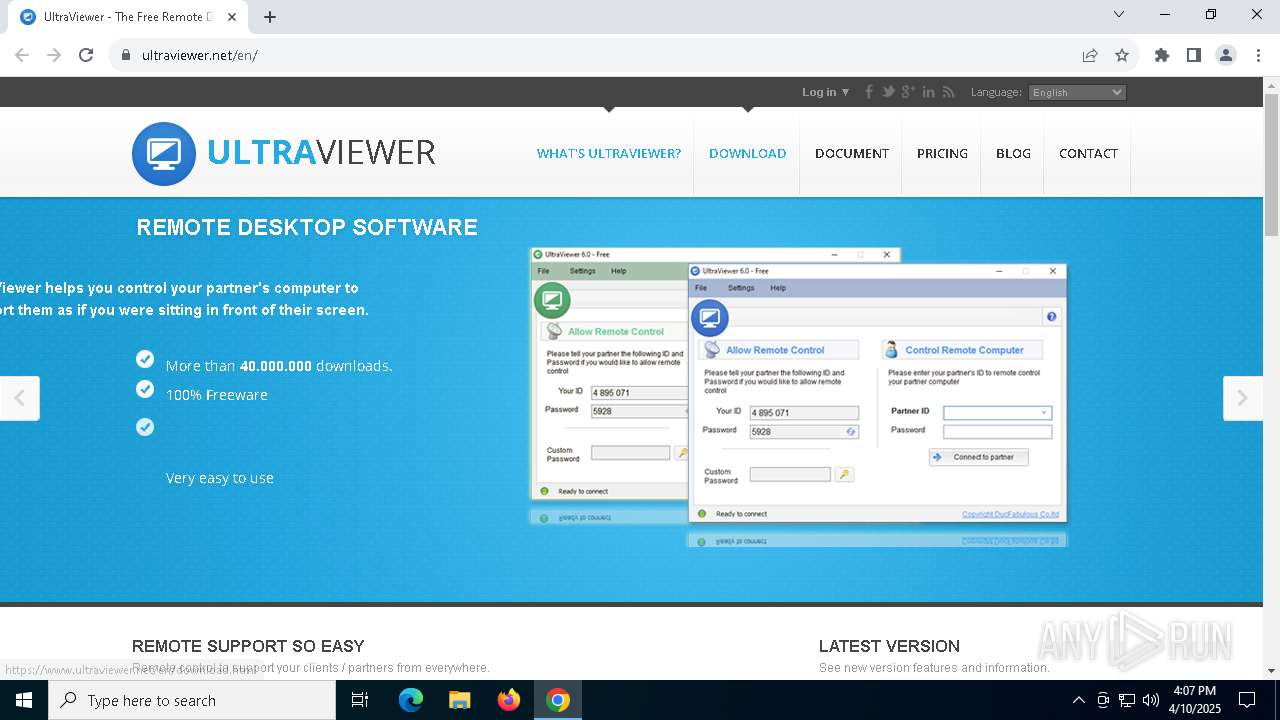Open the DOWNLOAD menu item

[747, 153]
